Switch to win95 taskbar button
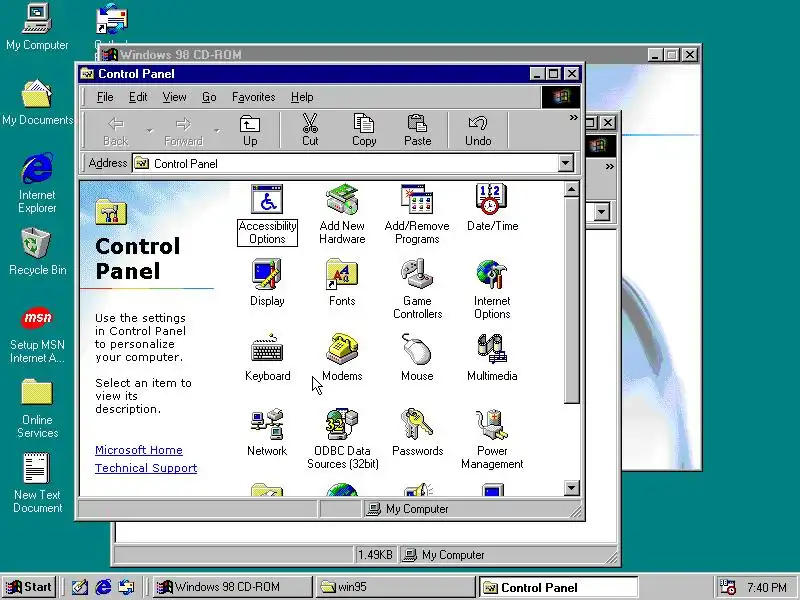 click(x=395, y=587)
